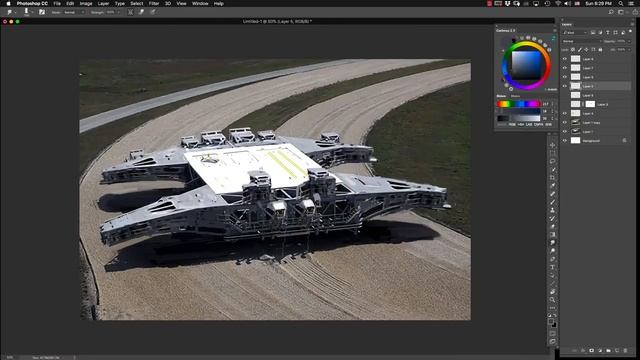The width and height of the screenshot is (640, 360).
Task: Select the Brush tool
Action: tap(553, 202)
